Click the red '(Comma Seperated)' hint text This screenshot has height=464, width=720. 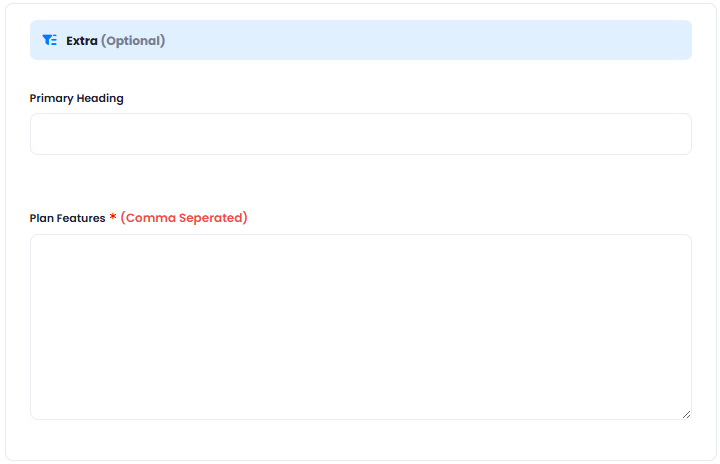click(x=184, y=218)
